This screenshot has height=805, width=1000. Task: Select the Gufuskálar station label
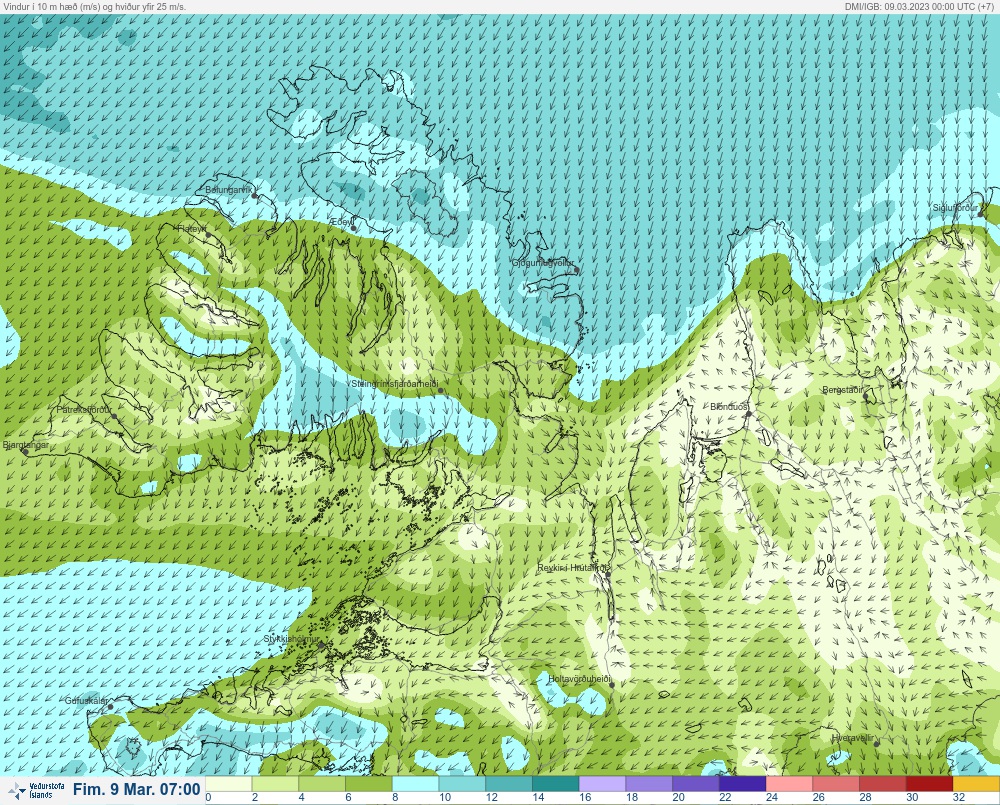pos(86,700)
